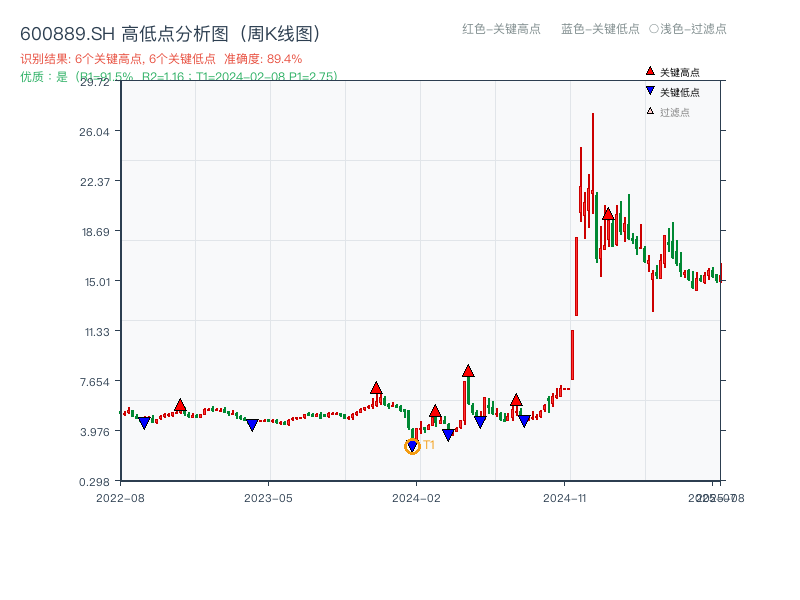Click the faint 过滤点 triangle icon in legend
The width and height of the screenshot is (800, 600).
point(649,110)
